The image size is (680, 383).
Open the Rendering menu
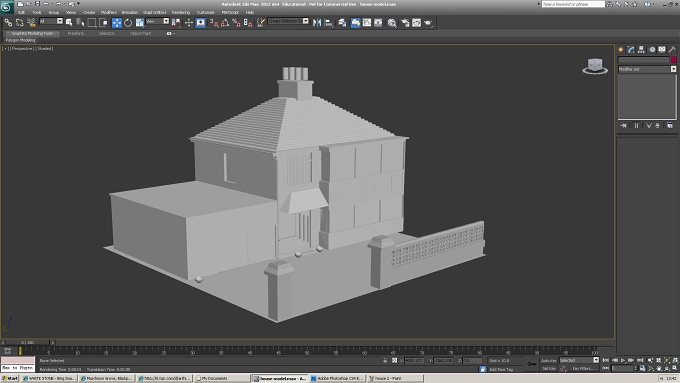coord(181,12)
